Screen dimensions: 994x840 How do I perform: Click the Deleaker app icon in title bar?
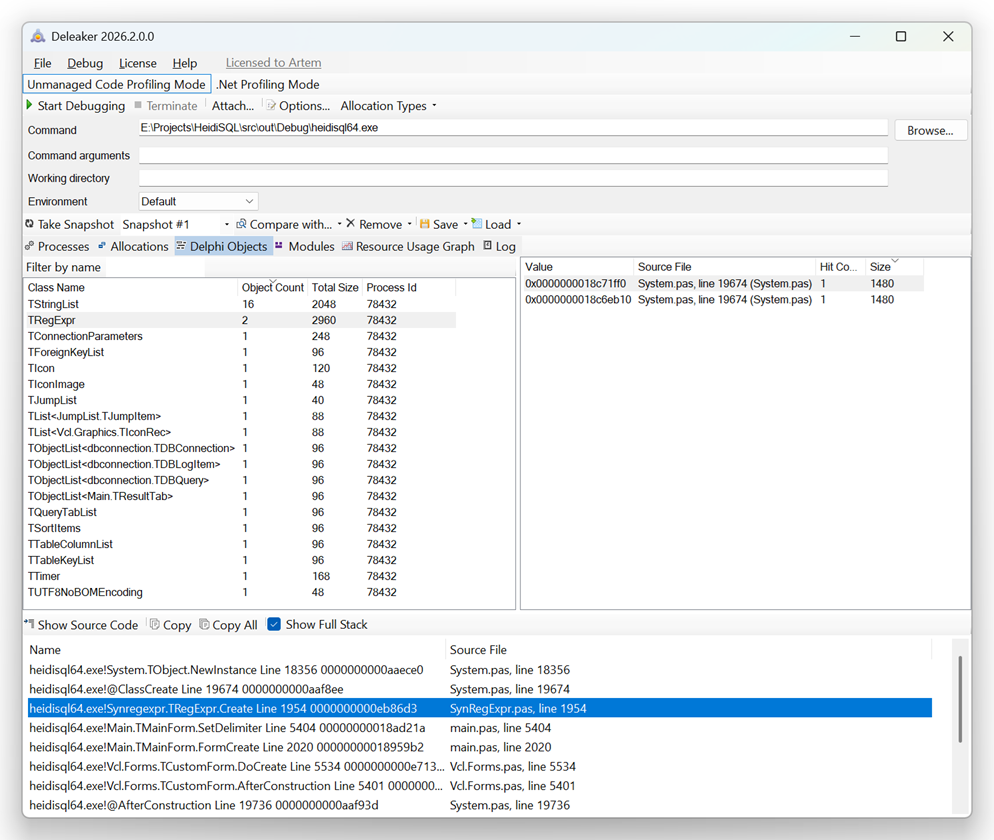coord(38,36)
